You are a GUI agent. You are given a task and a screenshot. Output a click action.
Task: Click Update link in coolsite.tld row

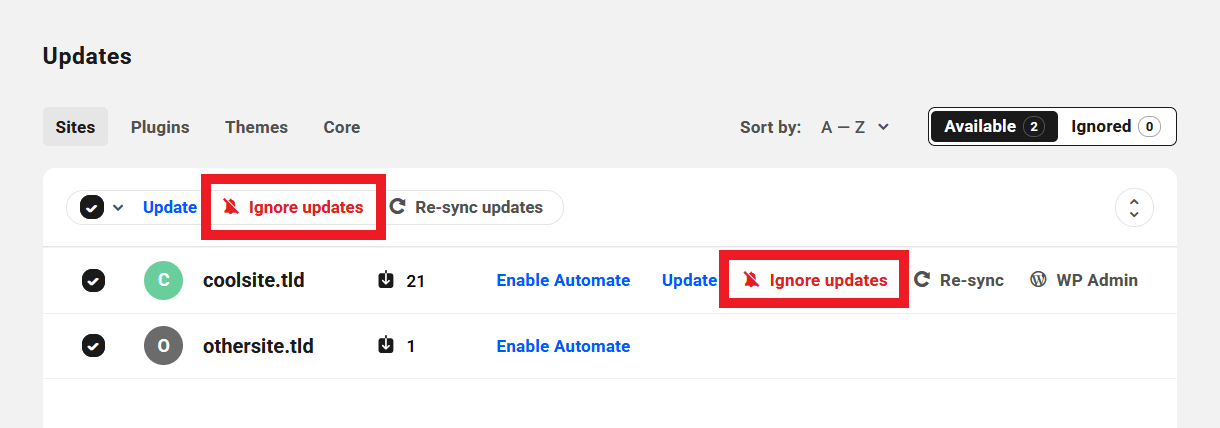tap(690, 280)
